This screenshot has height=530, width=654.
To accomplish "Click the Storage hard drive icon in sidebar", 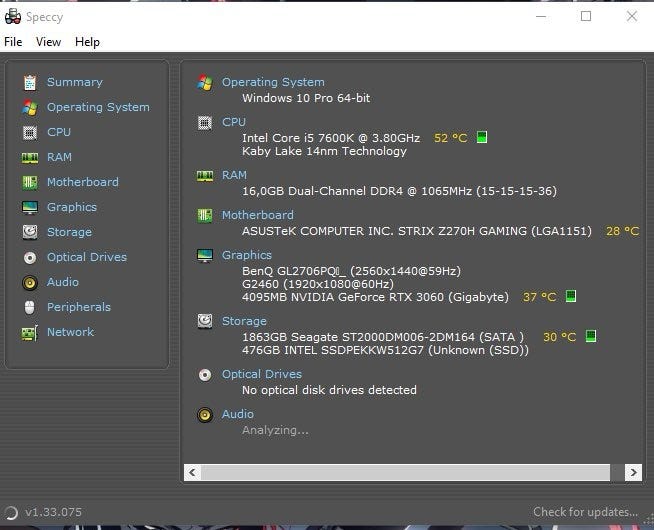I will [30, 232].
